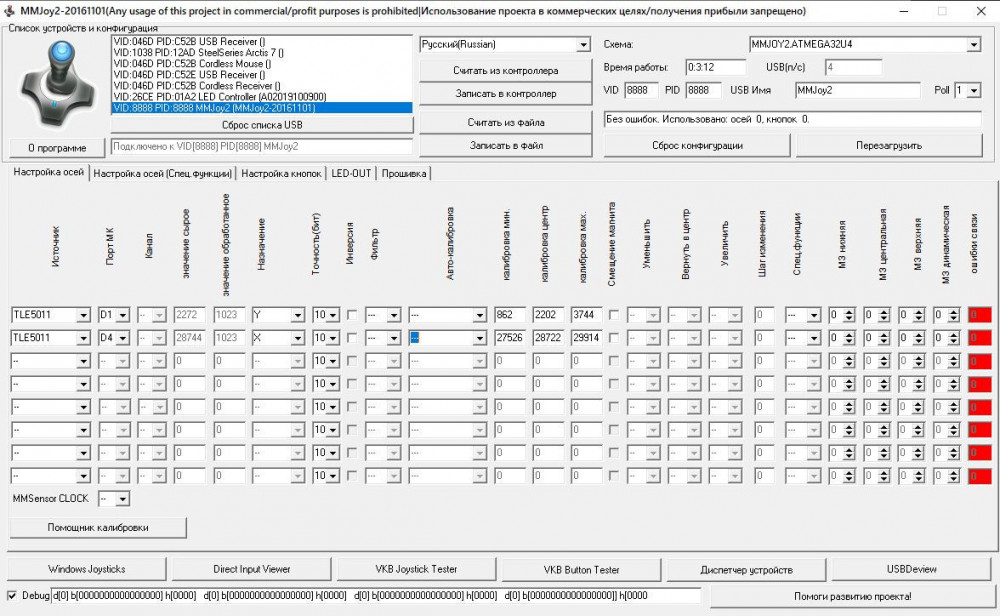Switch to the Прошивка tab
Image resolution: width=1000 pixels, height=616 pixels.
pos(403,173)
